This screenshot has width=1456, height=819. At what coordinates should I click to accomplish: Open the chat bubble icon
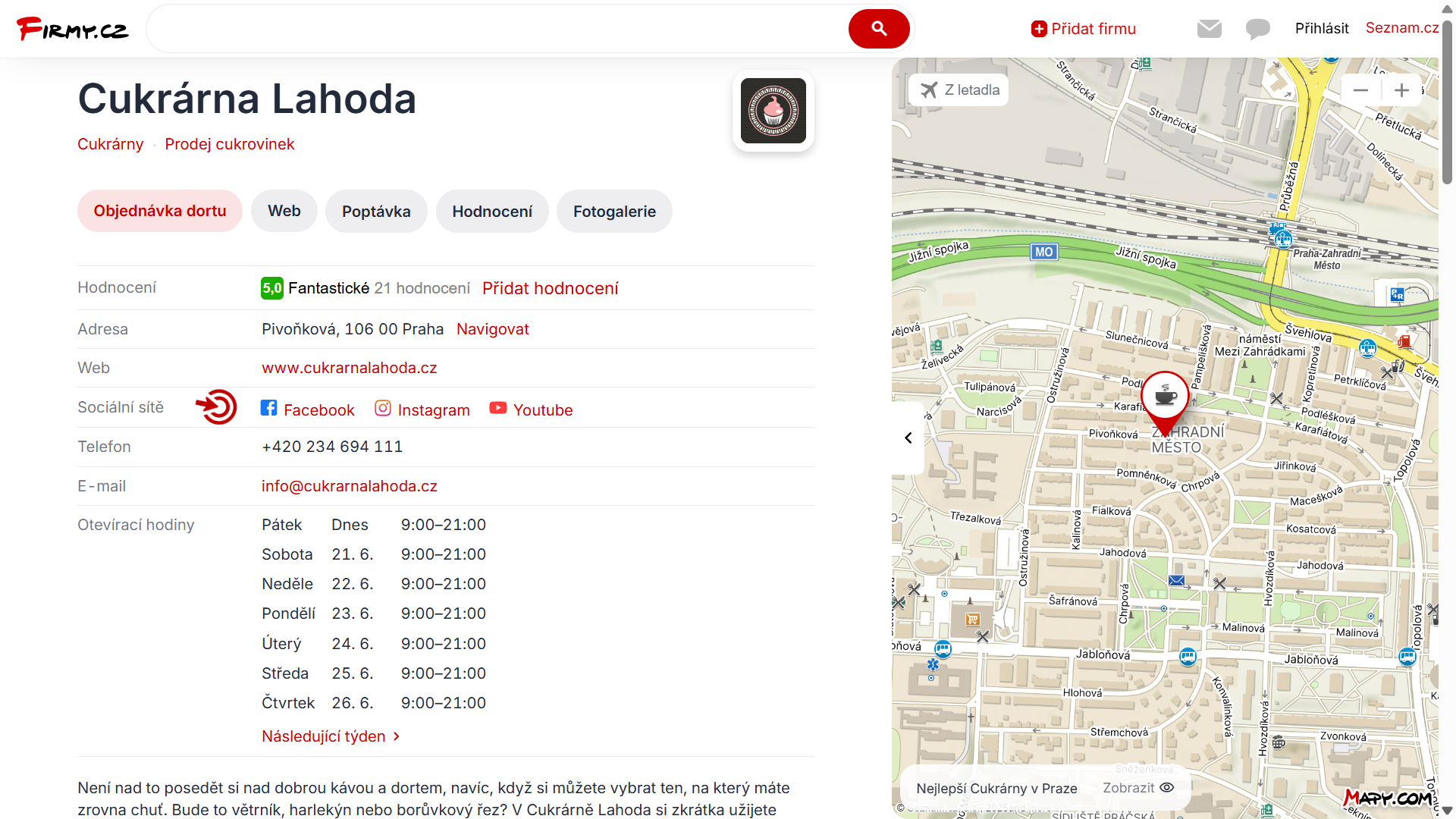pos(1257,29)
